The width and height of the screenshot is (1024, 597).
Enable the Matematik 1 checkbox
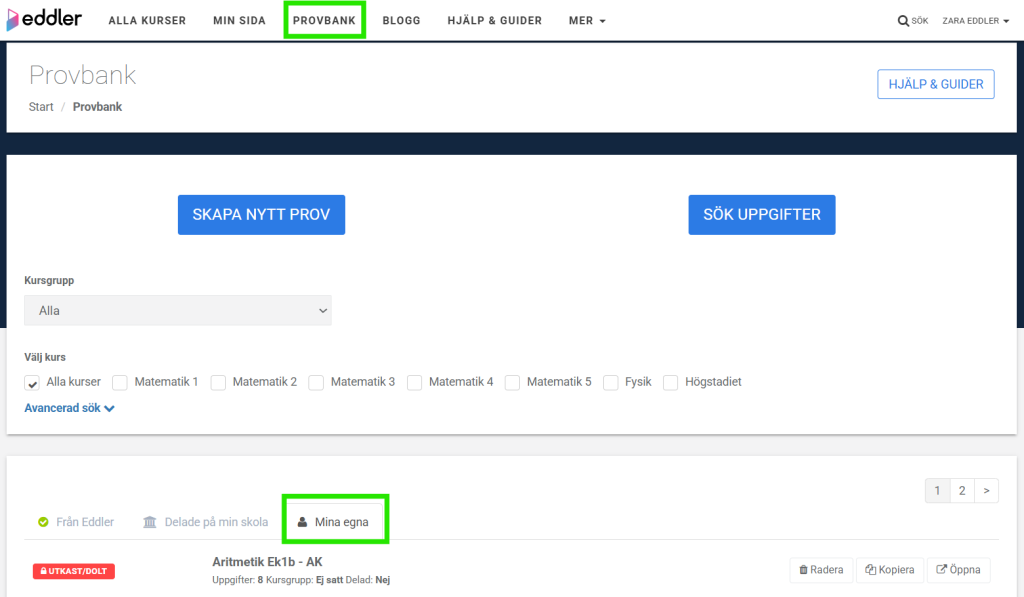120,382
